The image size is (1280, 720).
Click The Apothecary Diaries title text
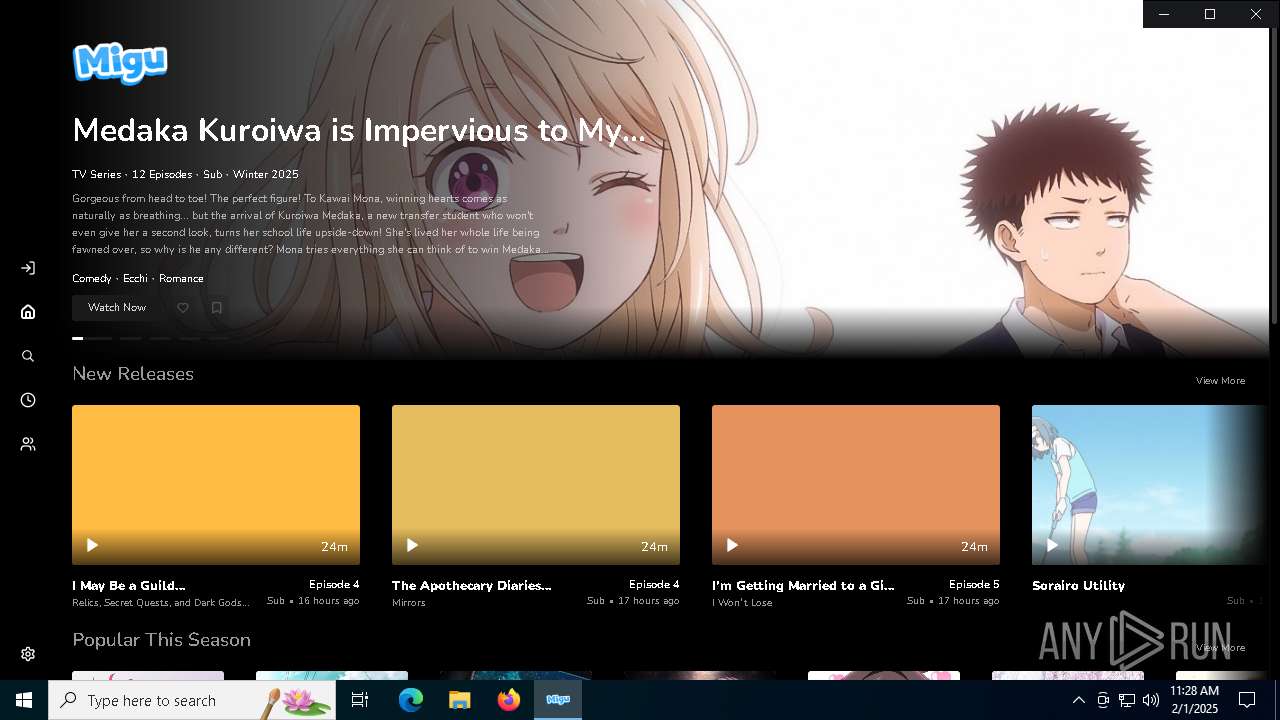[x=472, y=586]
